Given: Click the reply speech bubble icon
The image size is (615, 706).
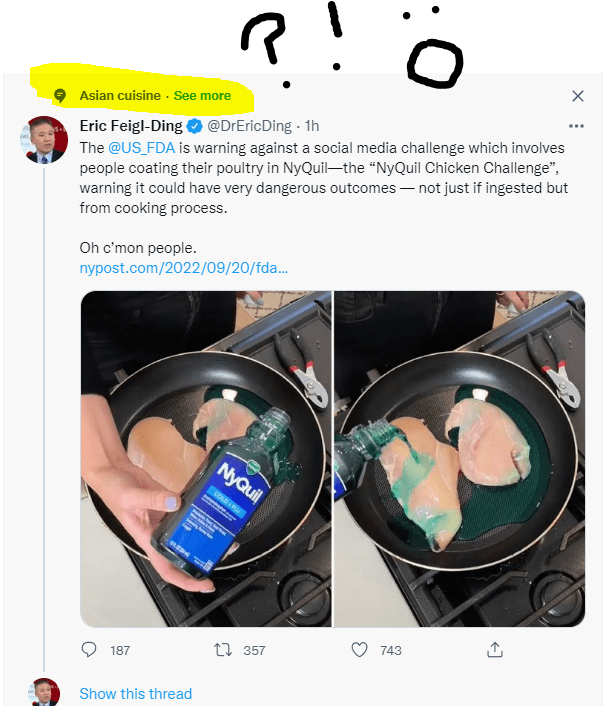Looking at the screenshot, I should click(x=89, y=650).
